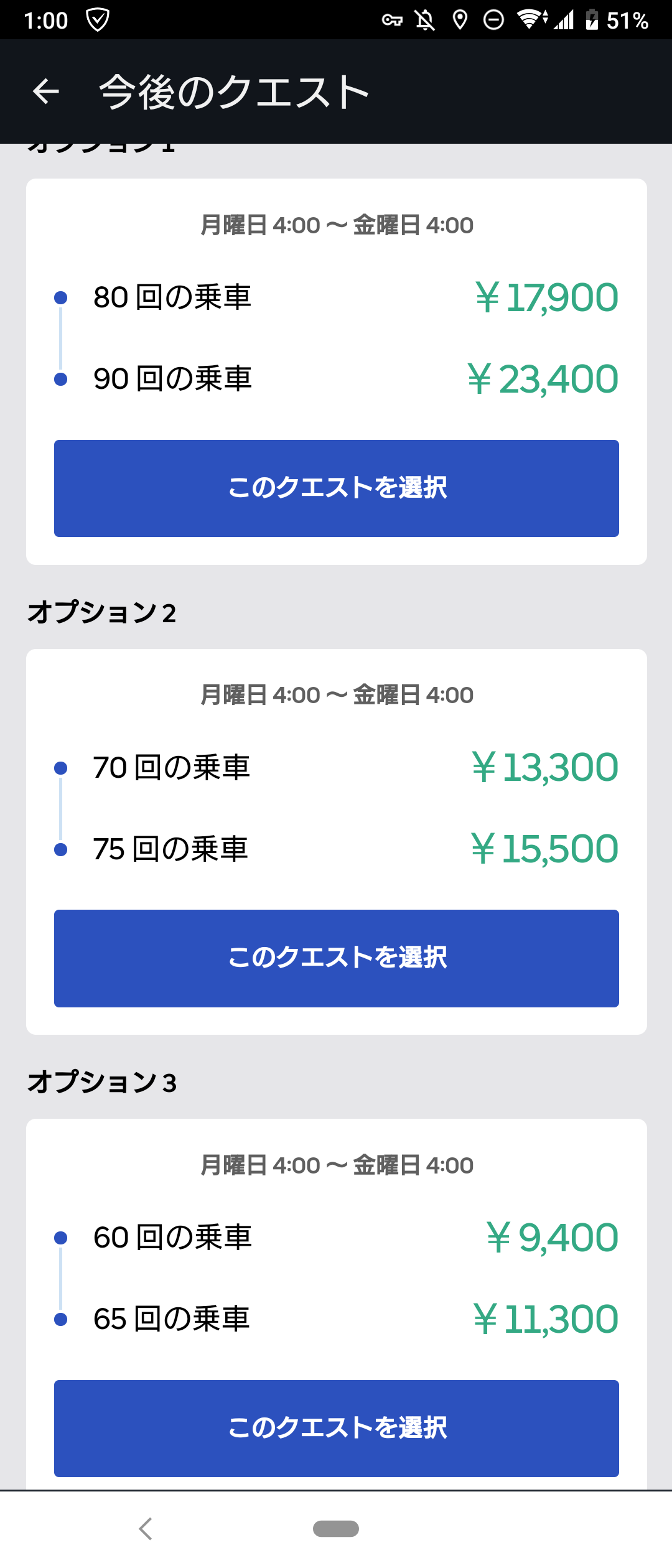Select the quest under オプション 3
672x1568 pixels.
[x=337, y=1428]
